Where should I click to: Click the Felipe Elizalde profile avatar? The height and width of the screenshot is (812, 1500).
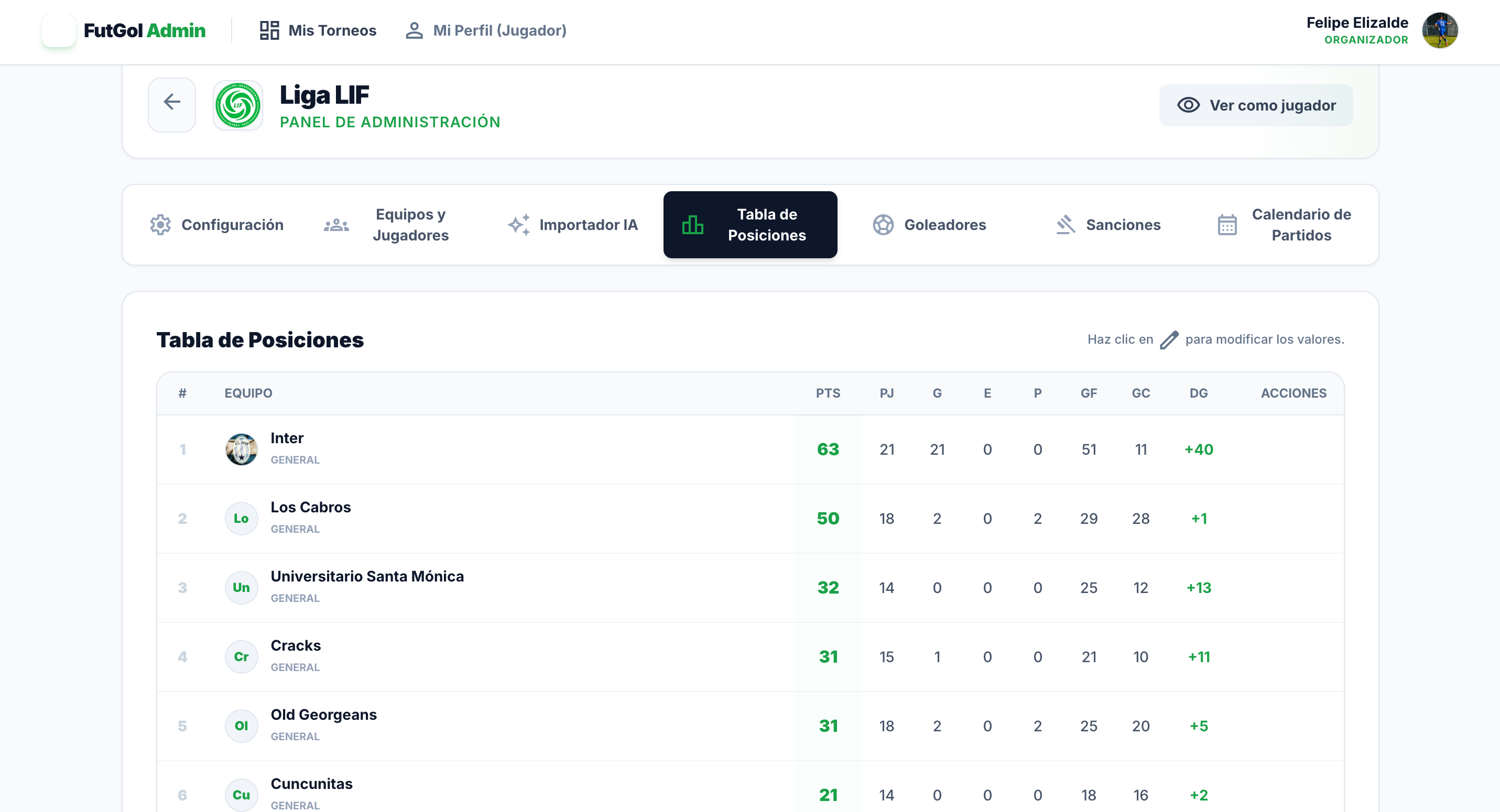tap(1441, 30)
